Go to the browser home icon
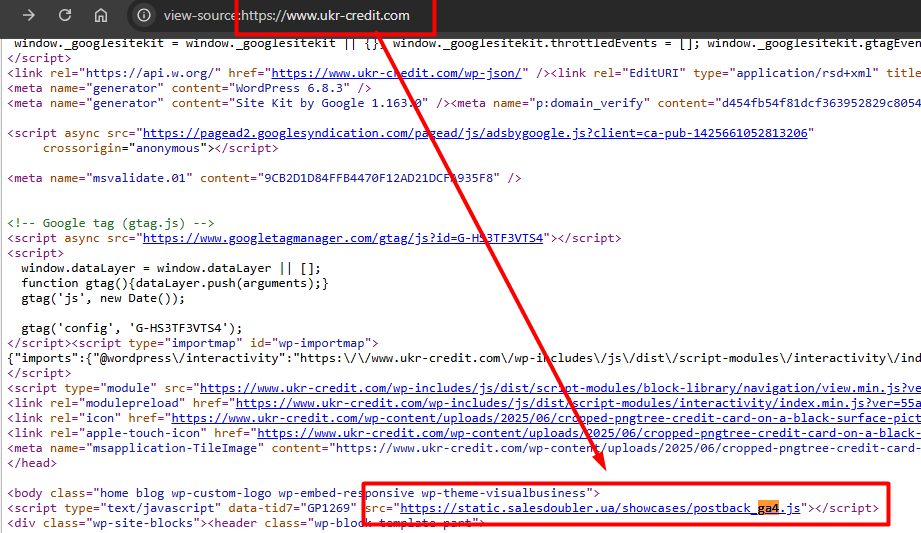This screenshot has width=921, height=533. click(101, 15)
